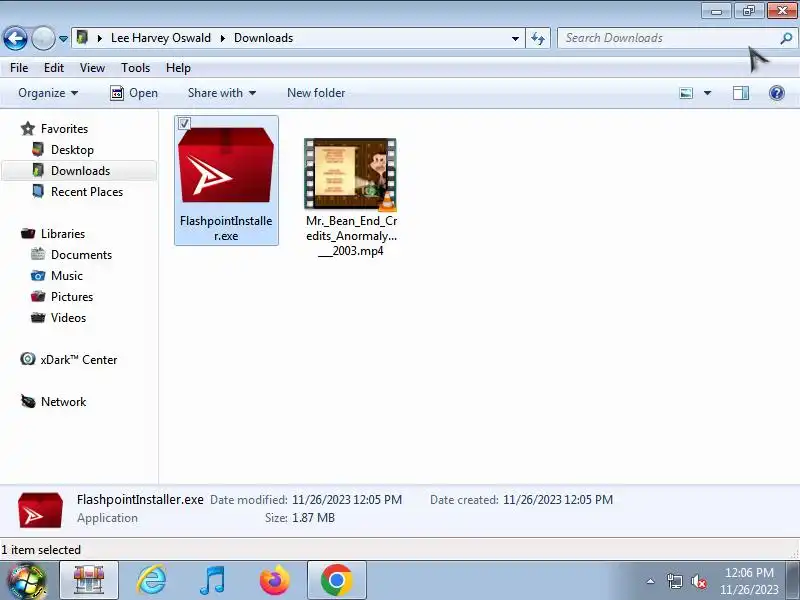
Task: Click the Windows Start orb
Action: pyautogui.click(x=26, y=581)
